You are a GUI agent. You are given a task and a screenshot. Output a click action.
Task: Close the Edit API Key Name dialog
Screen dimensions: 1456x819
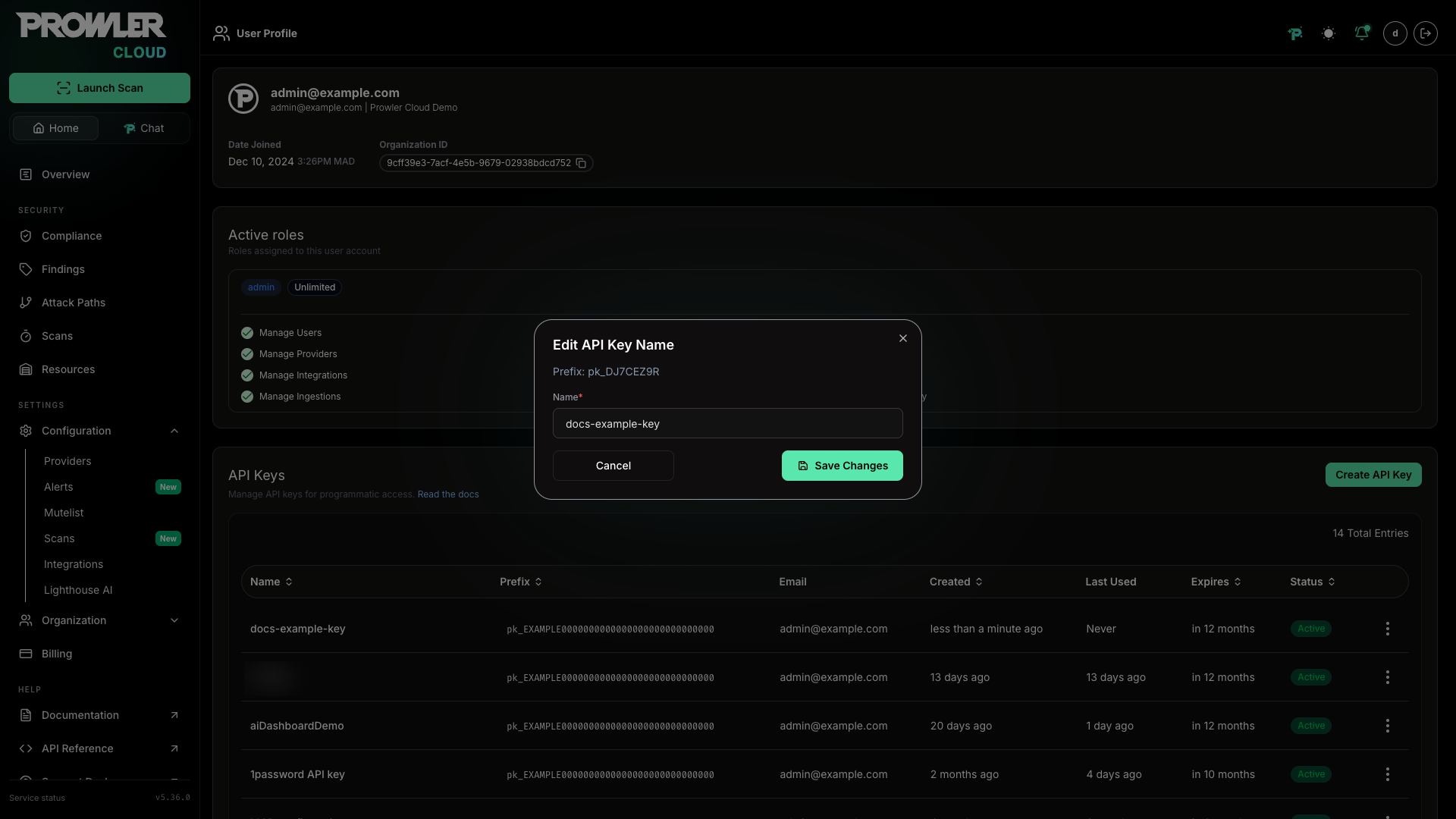(x=903, y=338)
